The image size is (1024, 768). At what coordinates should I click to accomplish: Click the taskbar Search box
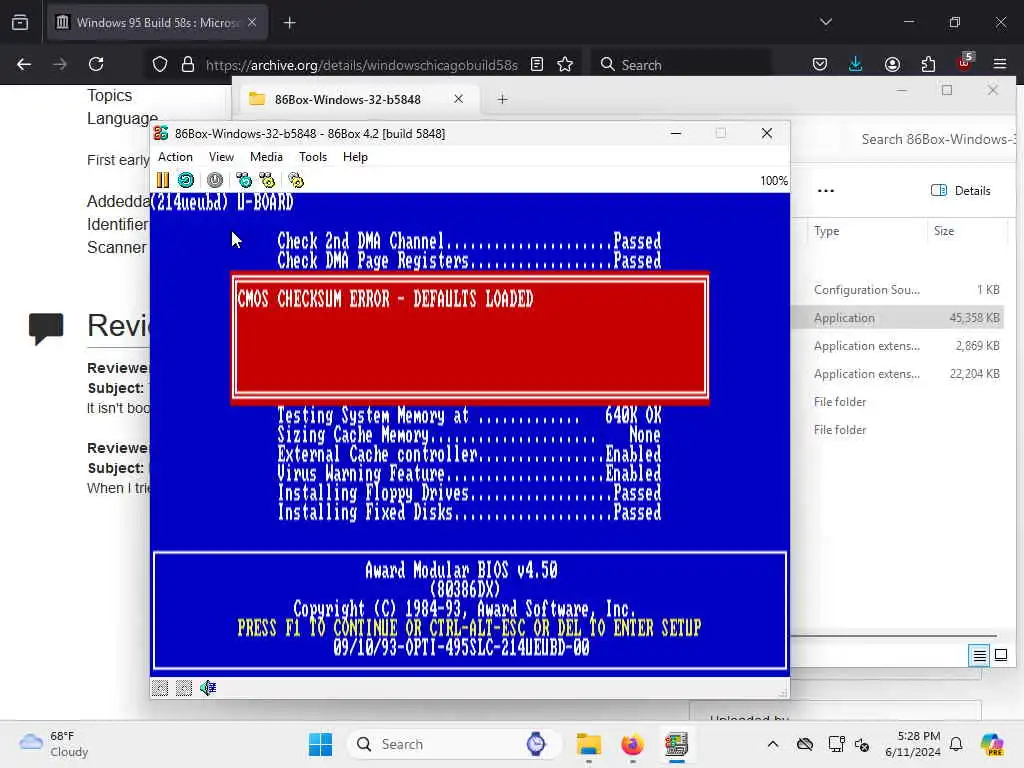pyautogui.click(x=455, y=744)
